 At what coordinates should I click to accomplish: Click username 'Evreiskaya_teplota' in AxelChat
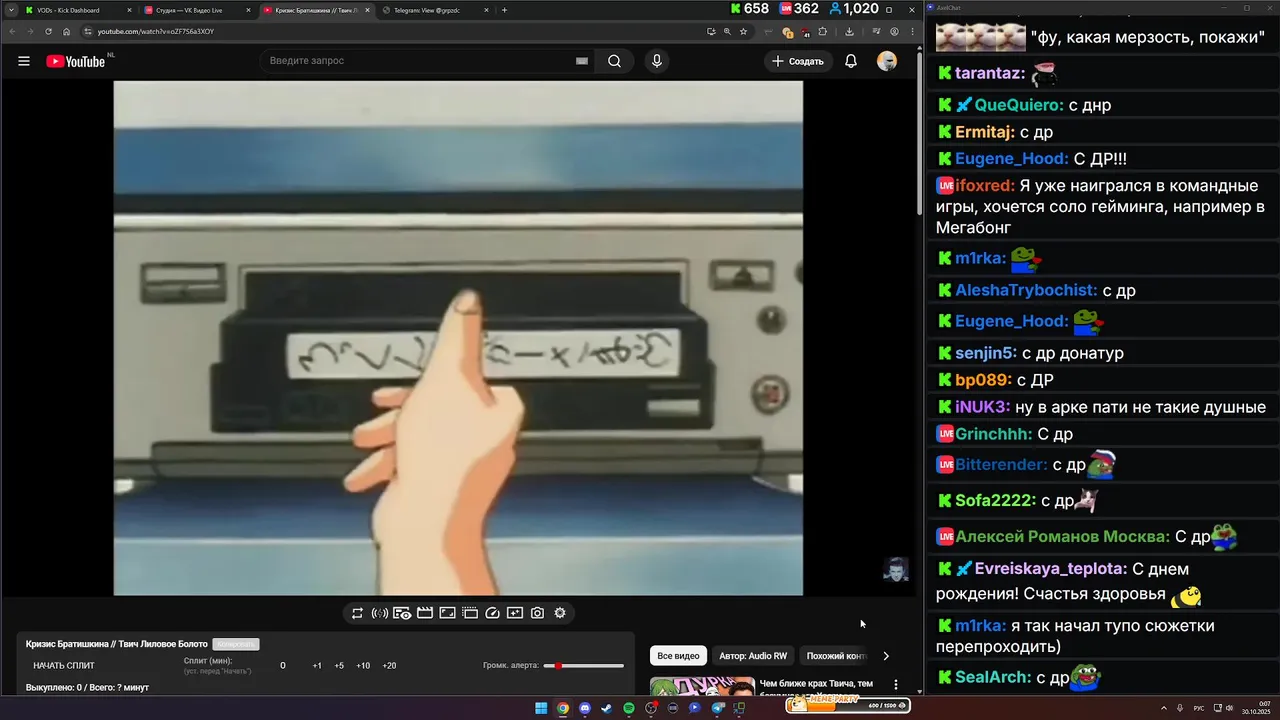point(1051,569)
